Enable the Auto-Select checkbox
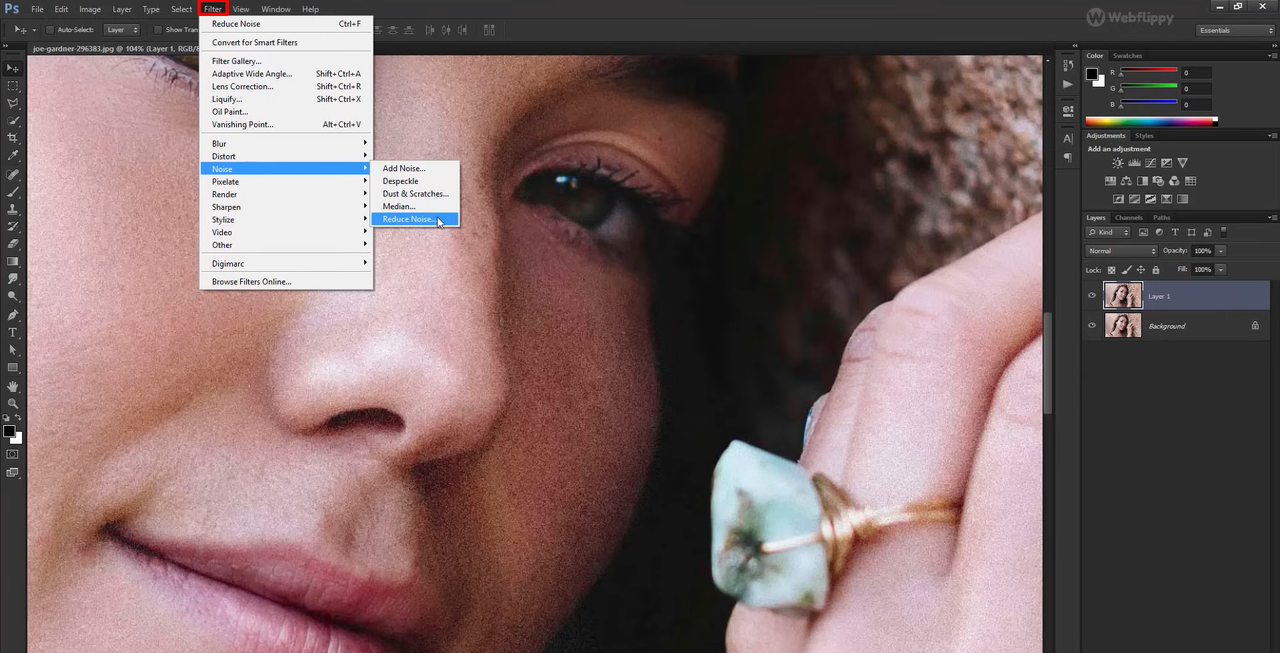This screenshot has height=653, width=1280. click(48, 30)
